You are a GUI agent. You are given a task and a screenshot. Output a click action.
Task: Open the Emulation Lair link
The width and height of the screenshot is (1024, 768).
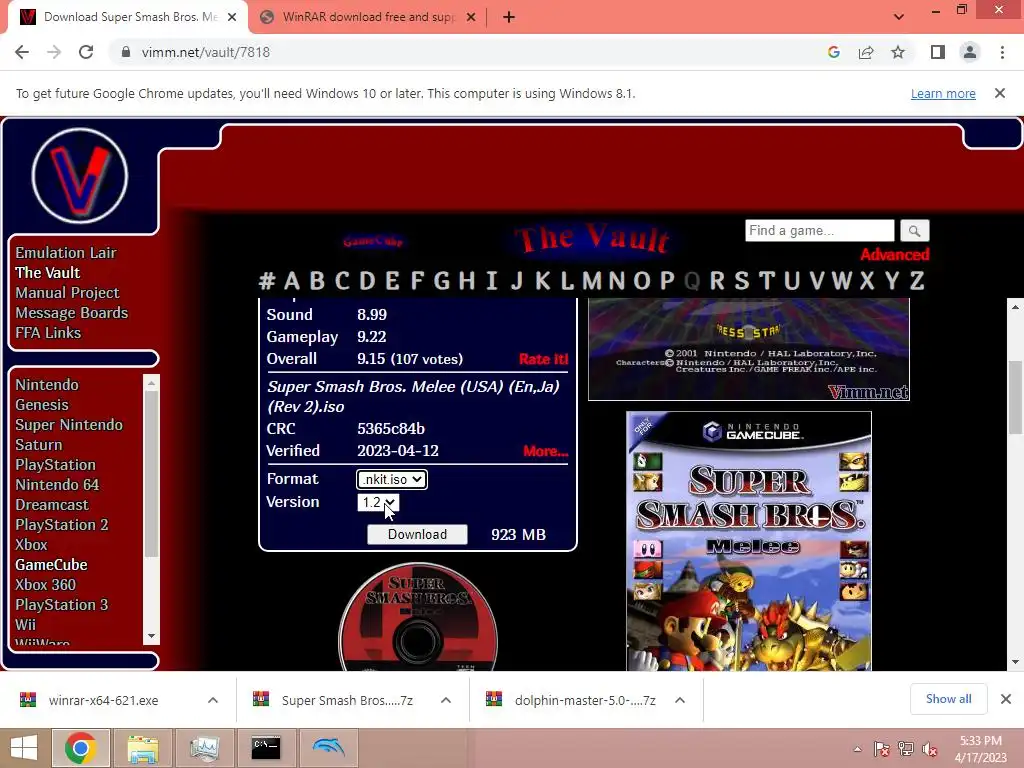point(66,253)
